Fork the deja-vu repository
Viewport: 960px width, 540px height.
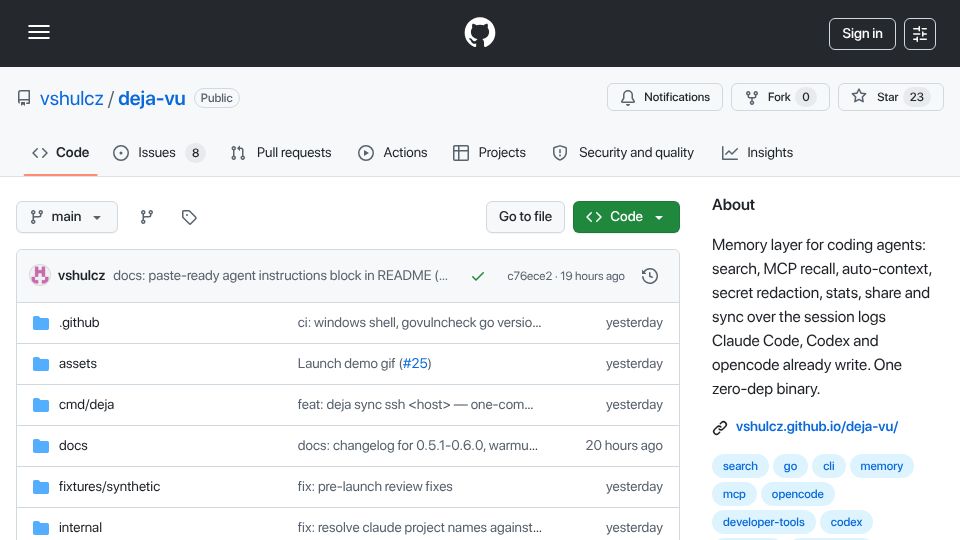tap(780, 97)
